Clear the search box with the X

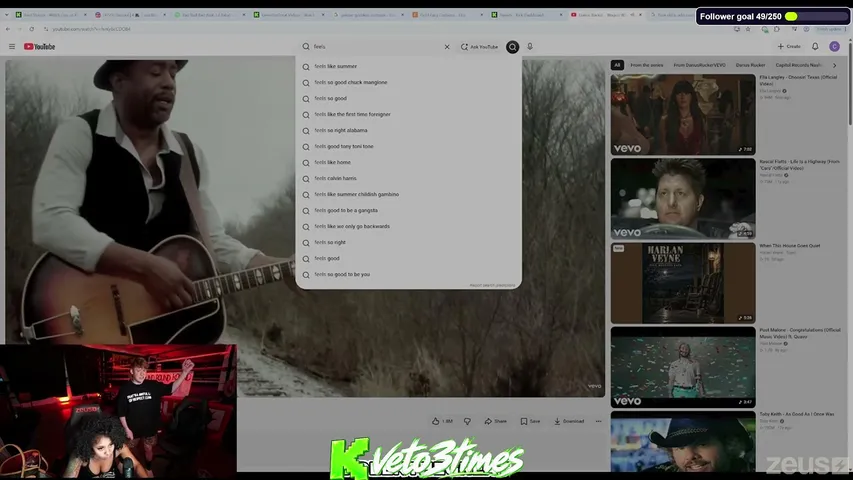point(447,47)
